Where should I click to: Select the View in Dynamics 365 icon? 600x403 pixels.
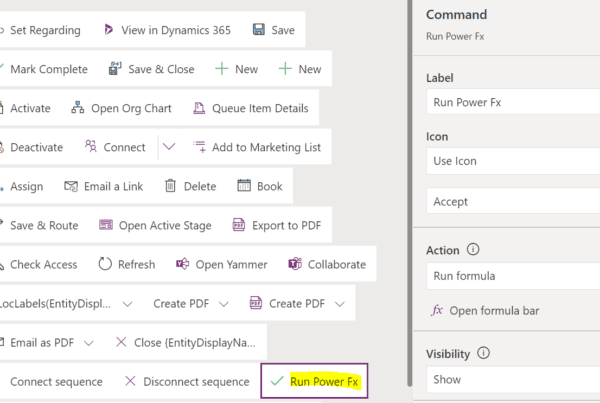click(109, 29)
